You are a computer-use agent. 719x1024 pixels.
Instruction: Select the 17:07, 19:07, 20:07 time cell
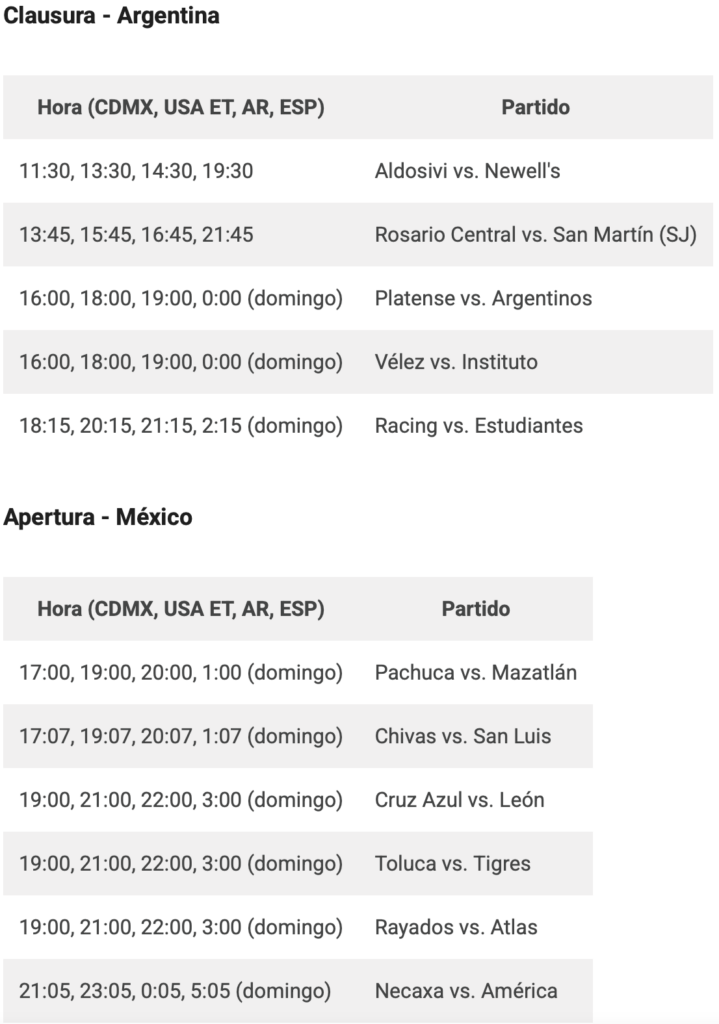(181, 736)
